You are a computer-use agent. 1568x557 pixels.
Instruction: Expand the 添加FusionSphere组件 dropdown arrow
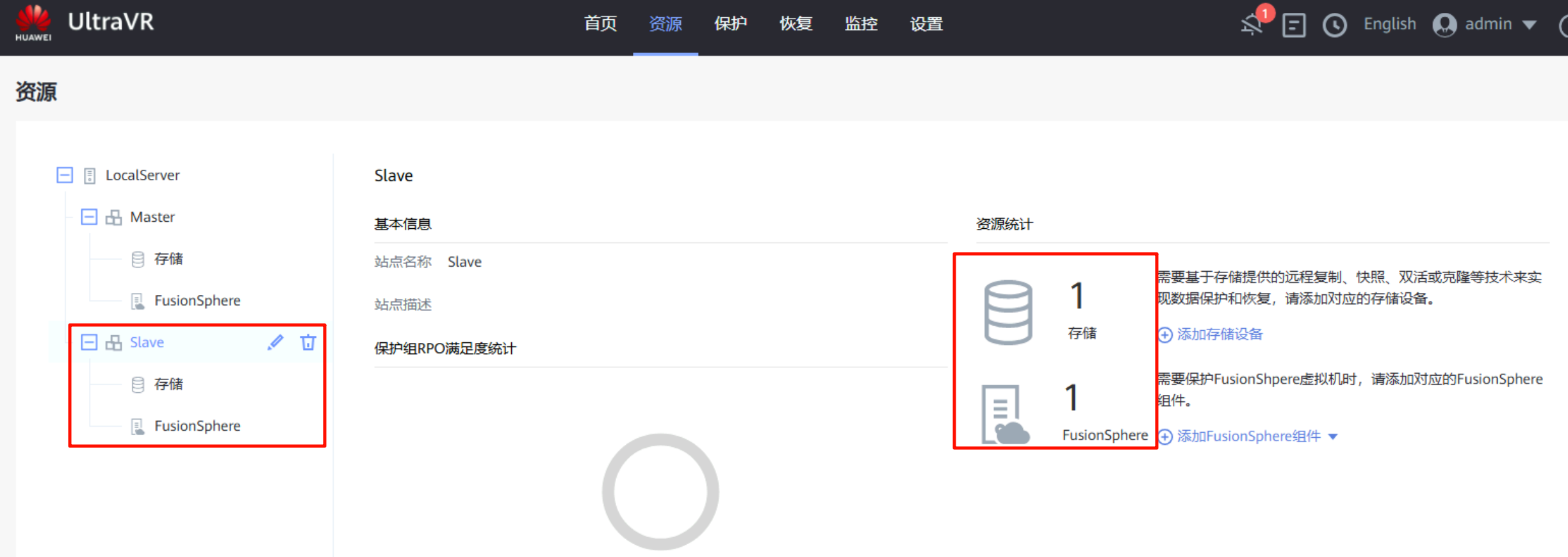(1334, 436)
